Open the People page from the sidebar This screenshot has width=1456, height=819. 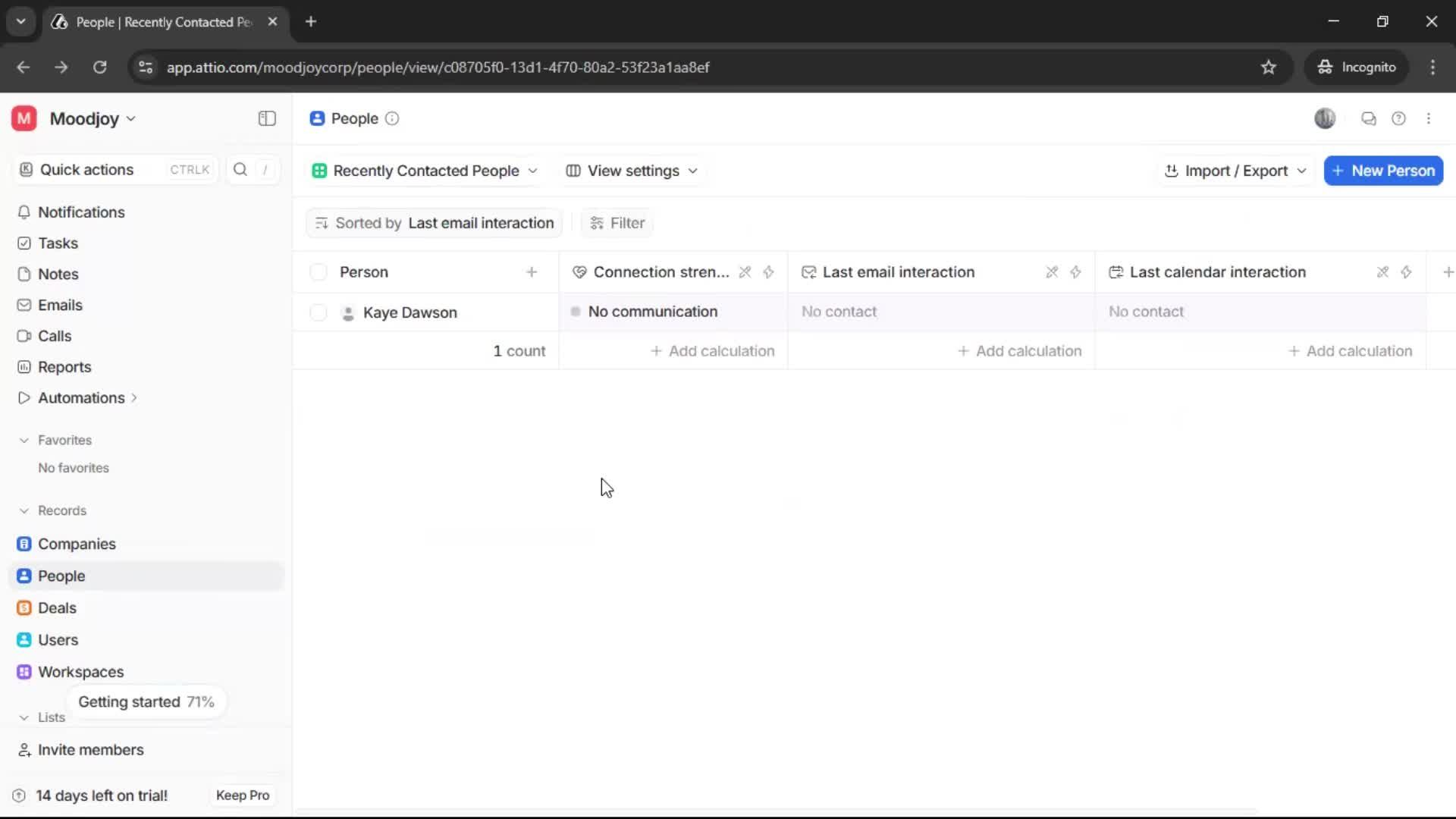coord(61,576)
